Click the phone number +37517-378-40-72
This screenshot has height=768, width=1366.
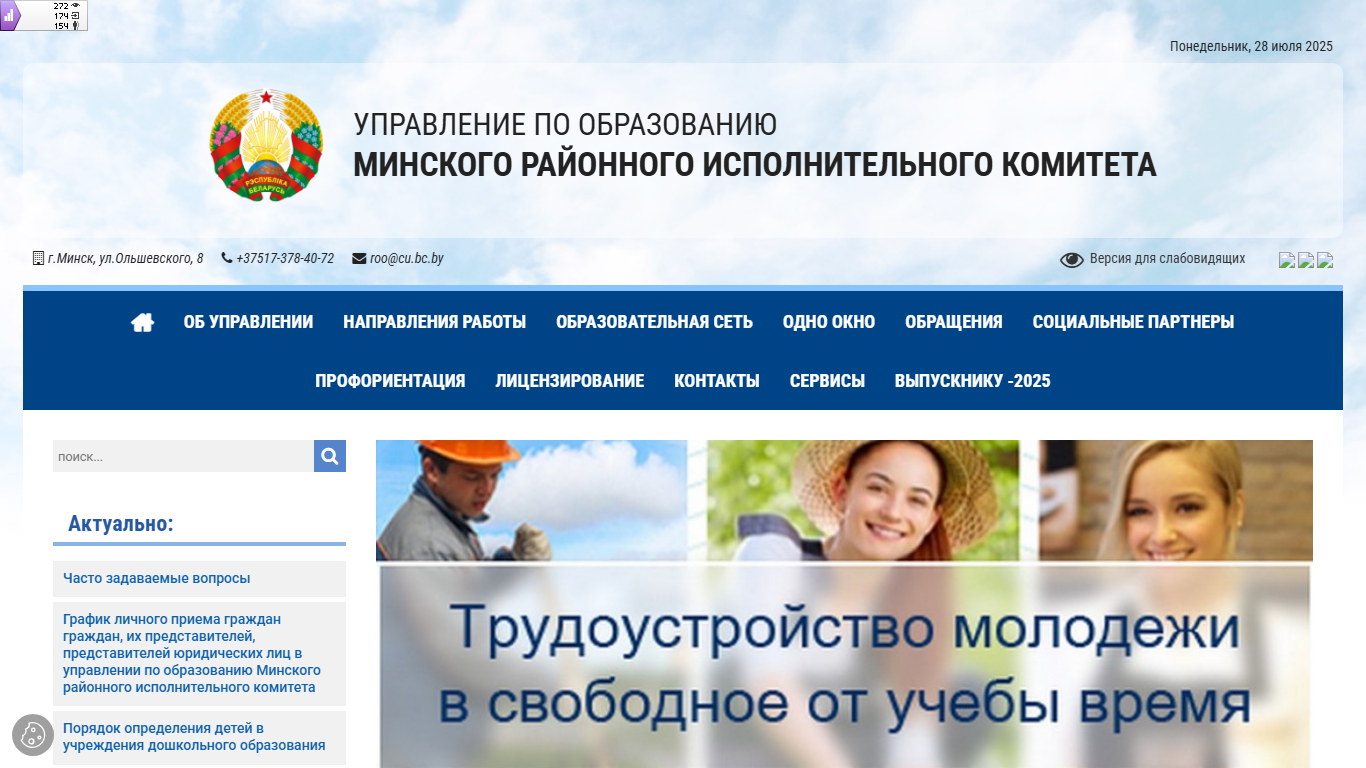tap(285, 258)
